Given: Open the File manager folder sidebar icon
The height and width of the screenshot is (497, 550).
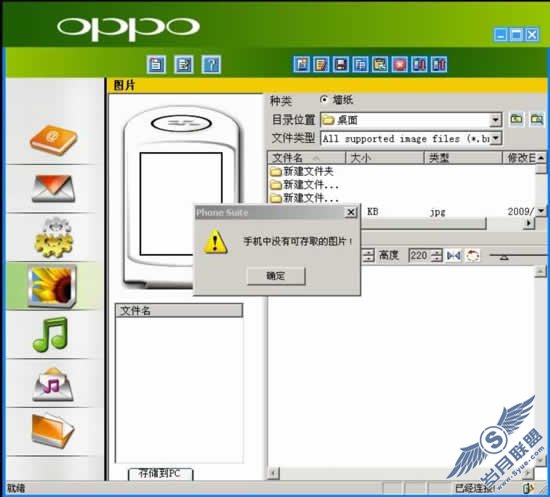Looking at the screenshot, I should tap(53, 431).
